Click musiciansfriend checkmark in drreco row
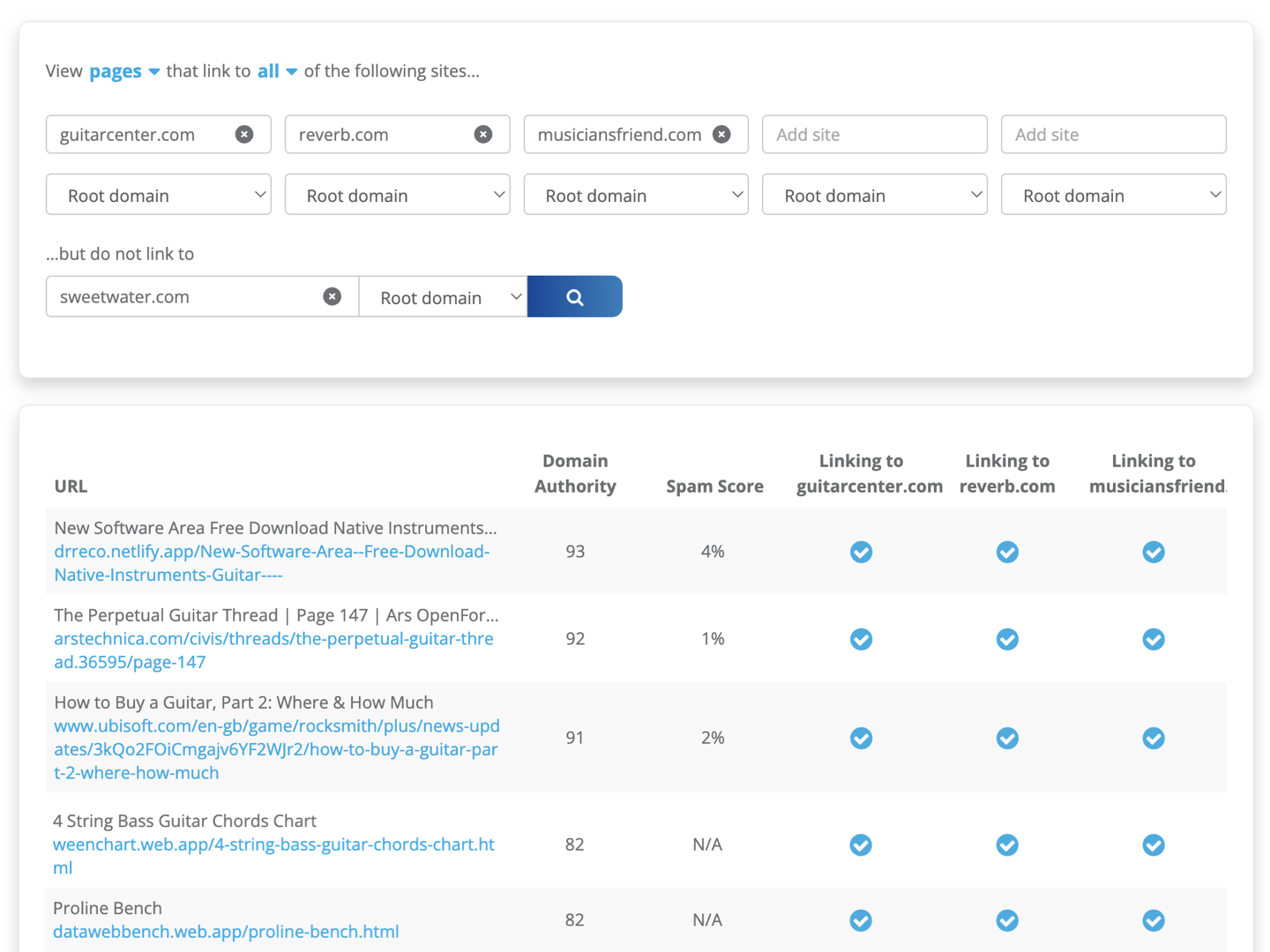 point(1154,552)
